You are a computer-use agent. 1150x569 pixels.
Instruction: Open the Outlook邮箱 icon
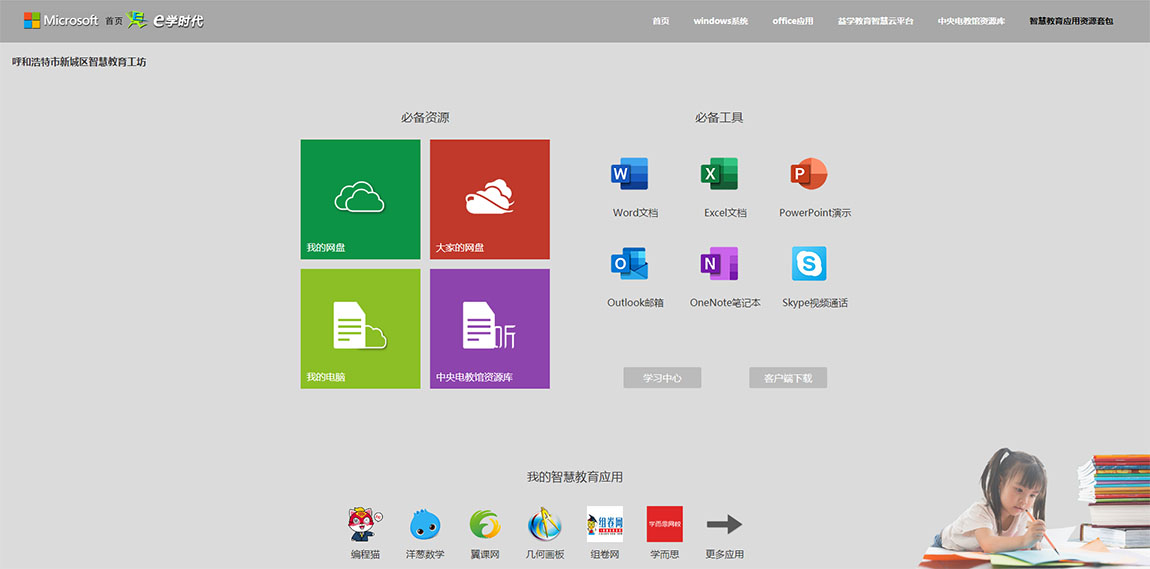[x=630, y=264]
